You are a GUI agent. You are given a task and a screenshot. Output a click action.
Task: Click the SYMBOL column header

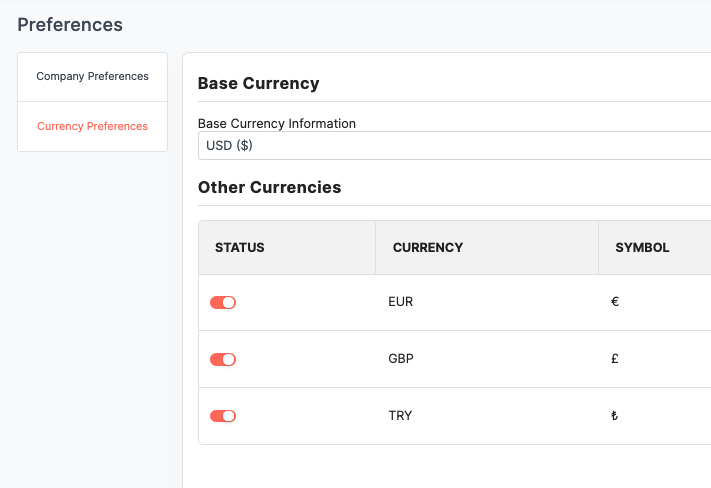point(642,248)
